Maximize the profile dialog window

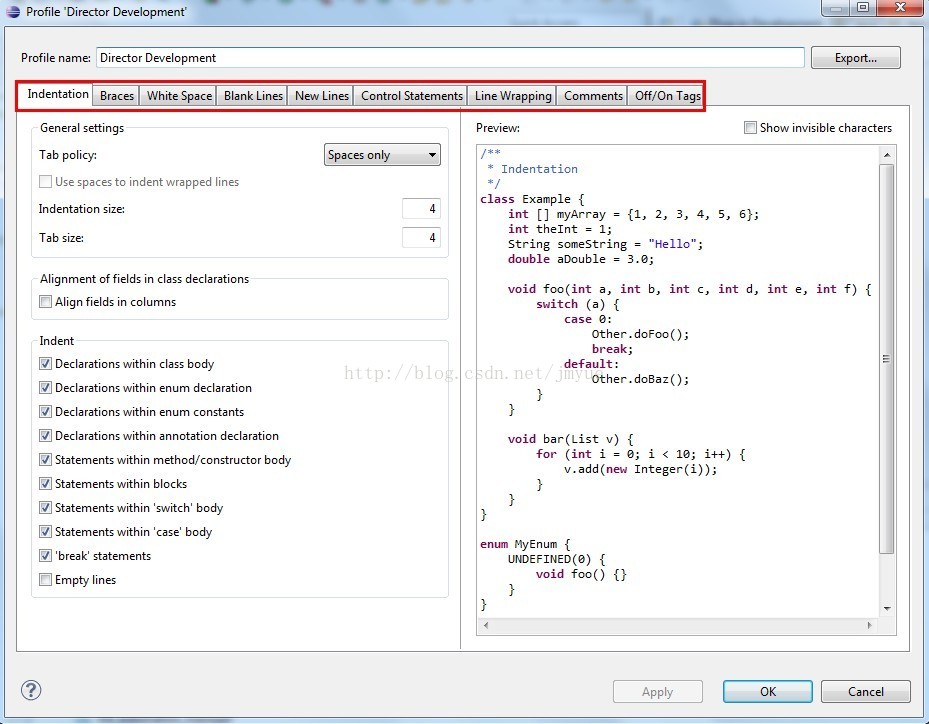[x=863, y=7]
